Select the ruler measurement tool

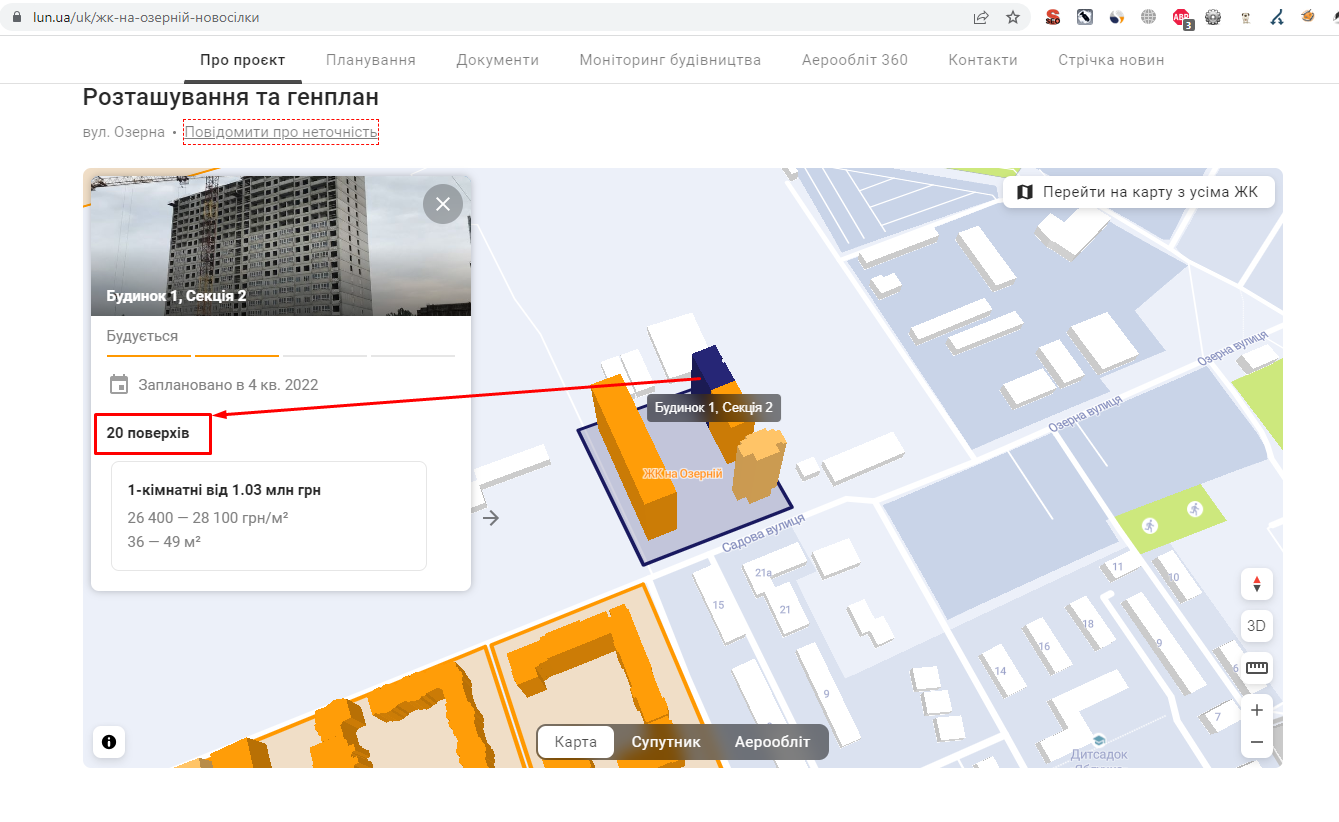pyautogui.click(x=1256, y=668)
